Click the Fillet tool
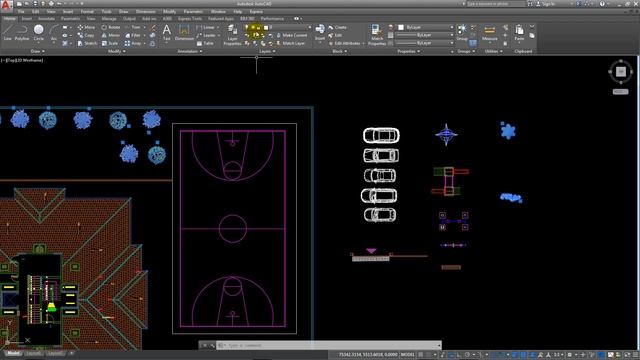Image resolution: width=640 pixels, height=360 pixels. pos(133,36)
